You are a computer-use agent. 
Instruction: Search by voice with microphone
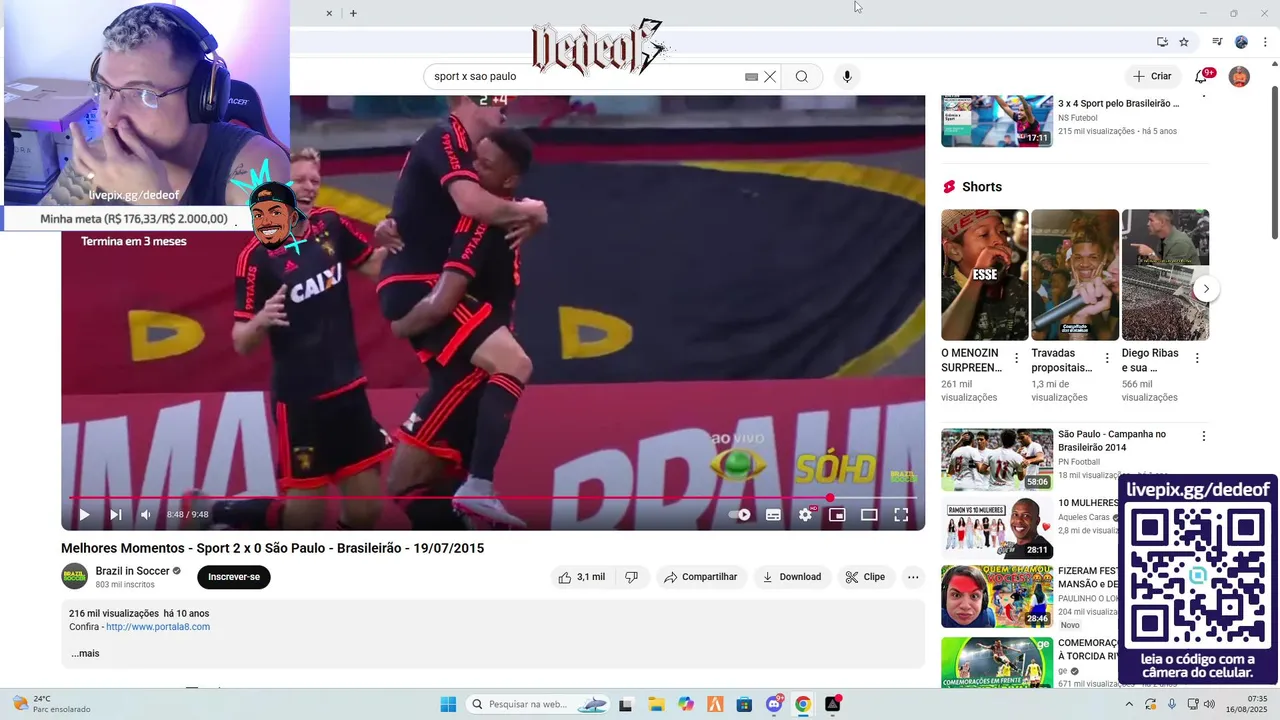coord(847,76)
